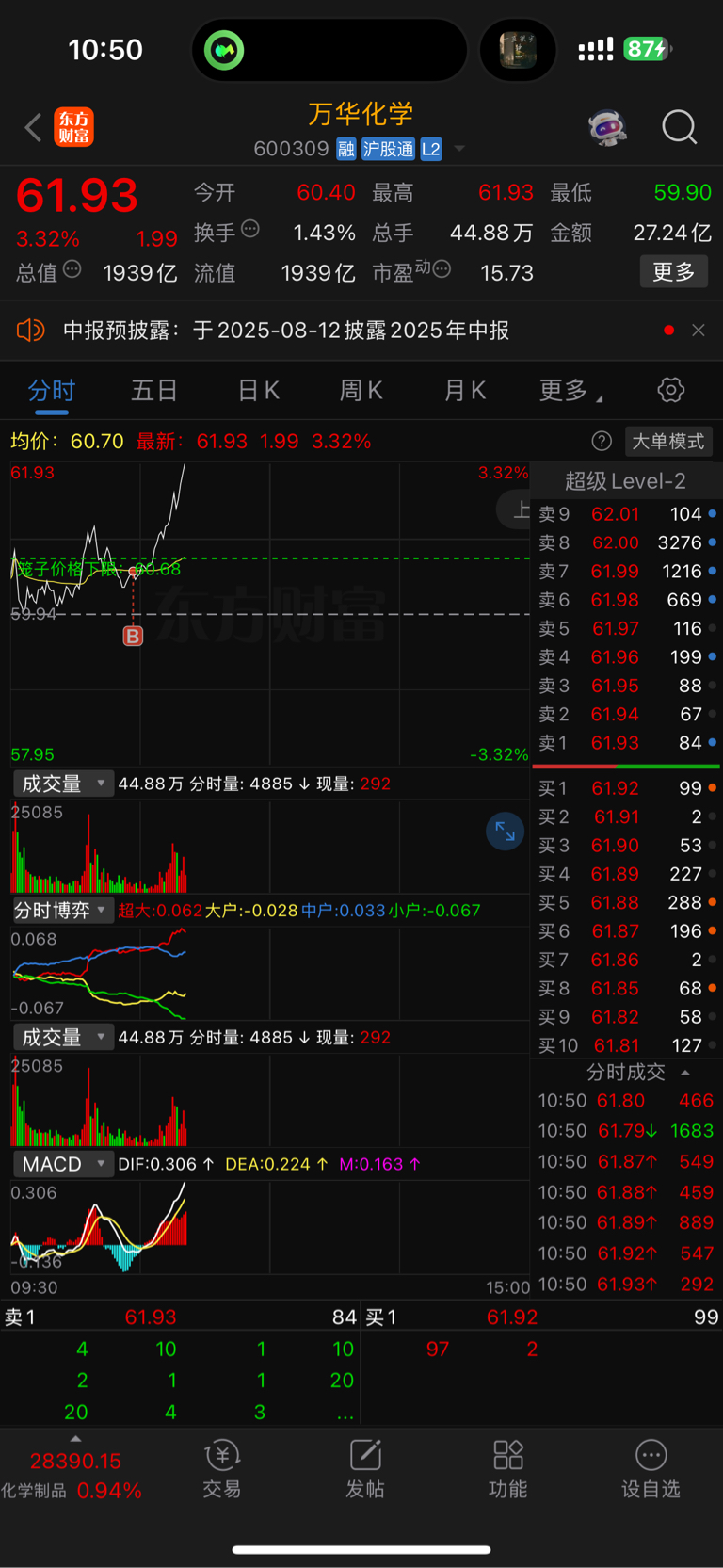Viewport: 723px width, 1568px height.
Task: Toggle 大单模式 button
Action: coord(667,441)
